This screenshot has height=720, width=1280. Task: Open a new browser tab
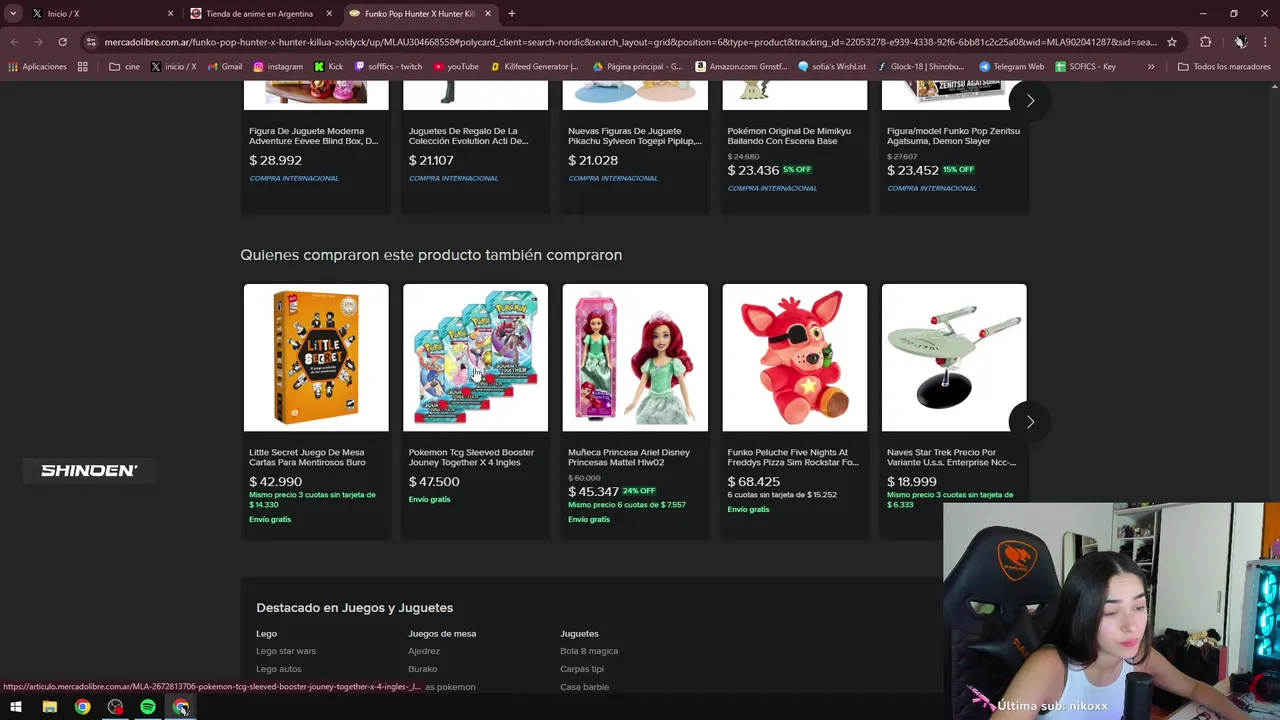click(x=512, y=14)
